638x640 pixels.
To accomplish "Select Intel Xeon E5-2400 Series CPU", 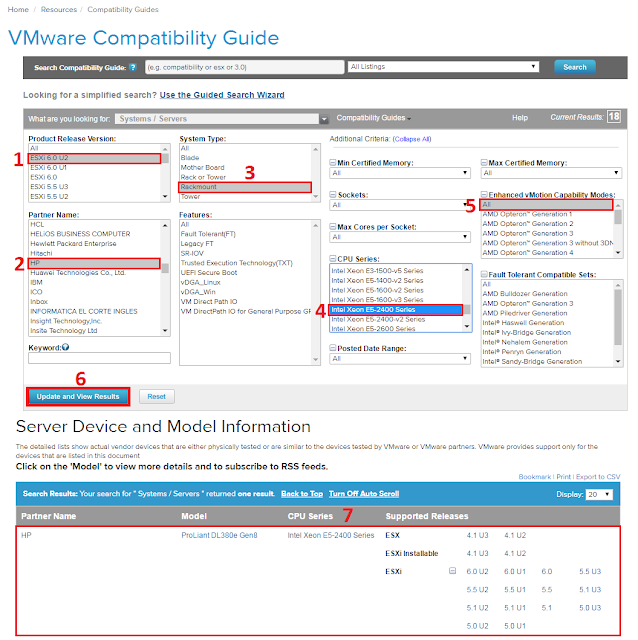I will 396,310.
